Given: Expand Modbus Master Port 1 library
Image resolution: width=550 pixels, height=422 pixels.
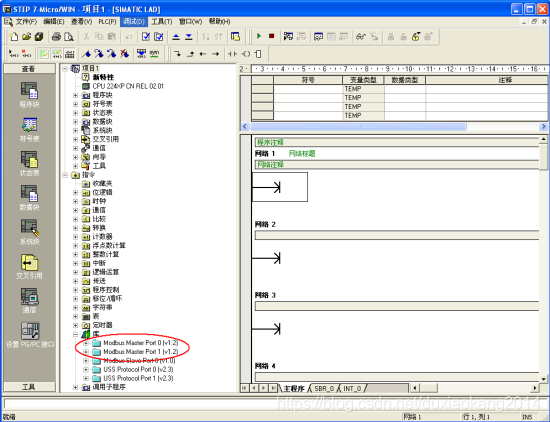Looking at the screenshot, I should pos(86,352).
